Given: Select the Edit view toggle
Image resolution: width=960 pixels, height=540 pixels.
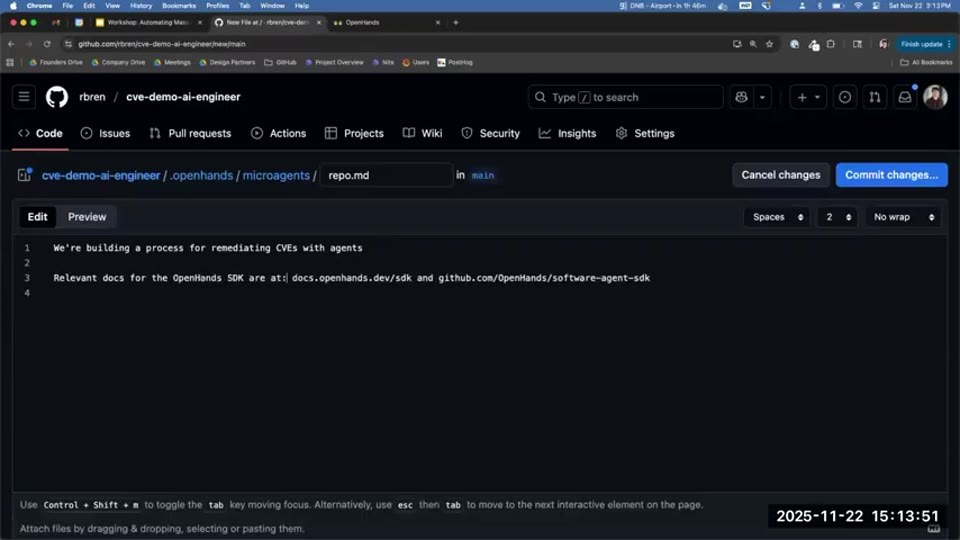Looking at the screenshot, I should click(37, 217).
